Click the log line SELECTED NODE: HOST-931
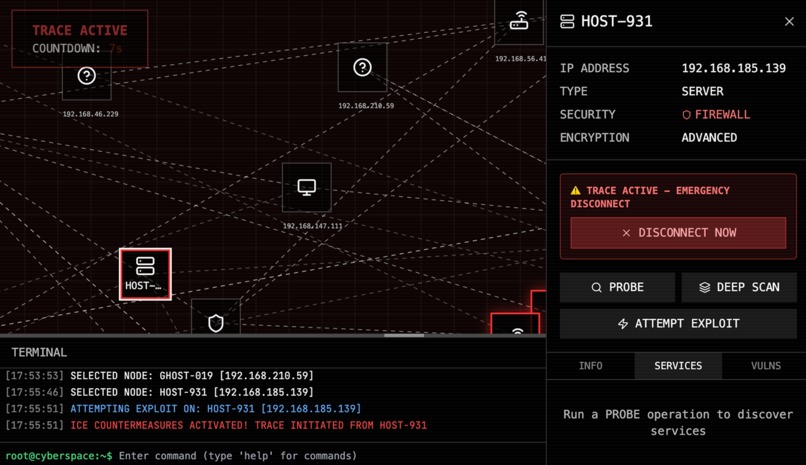 click(x=192, y=392)
